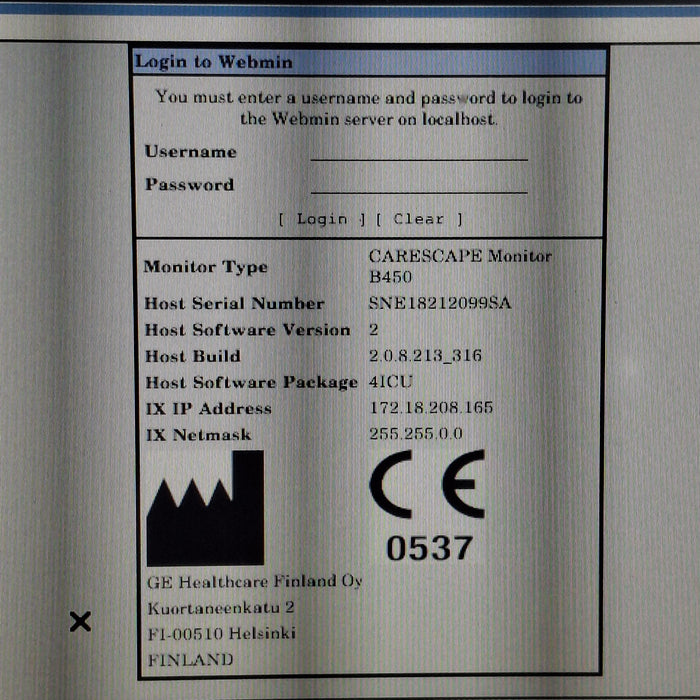
Task: Click the CARESCAPE Monitor B450 text
Action: click(460, 267)
